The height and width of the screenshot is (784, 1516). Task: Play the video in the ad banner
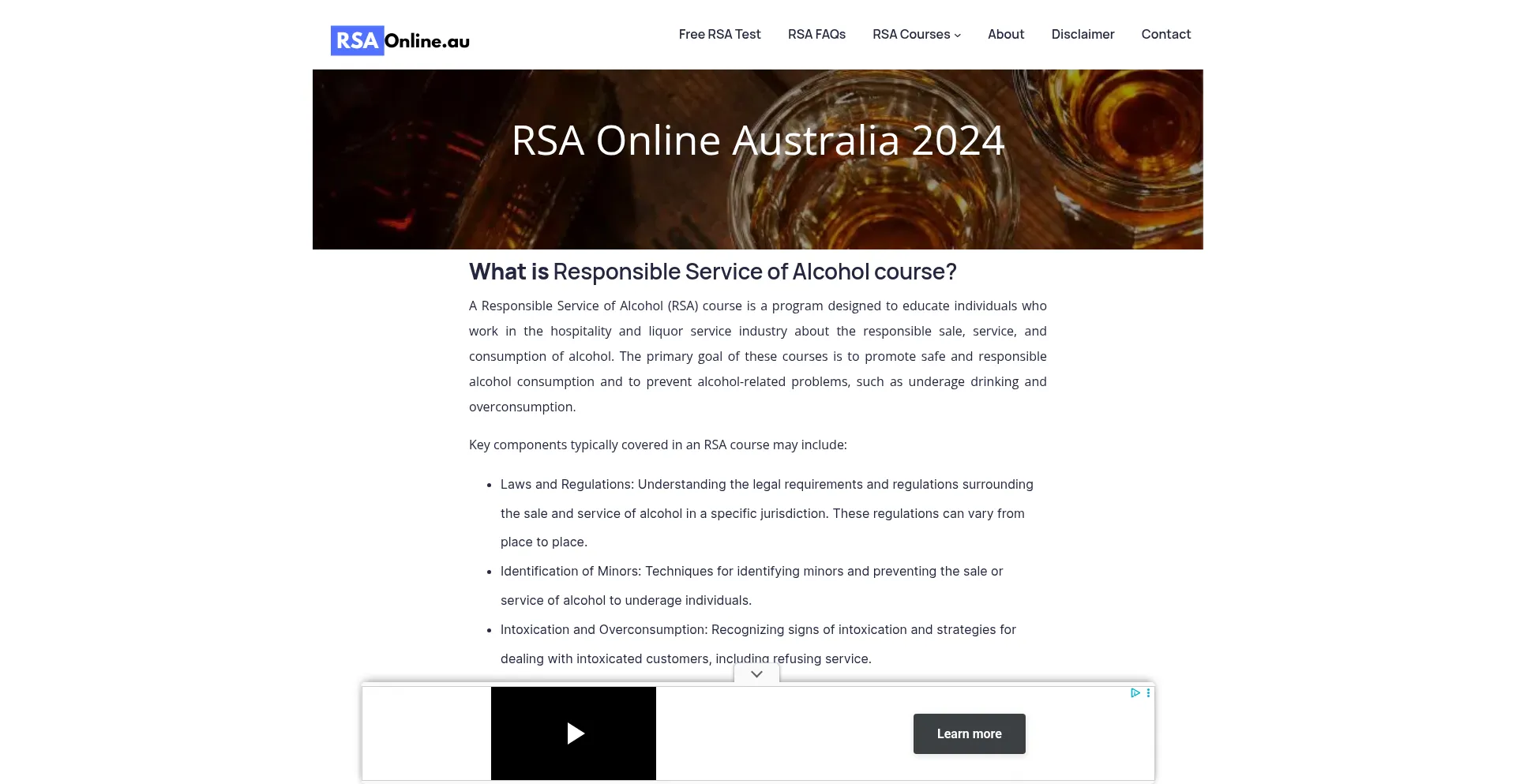pos(575,733)
